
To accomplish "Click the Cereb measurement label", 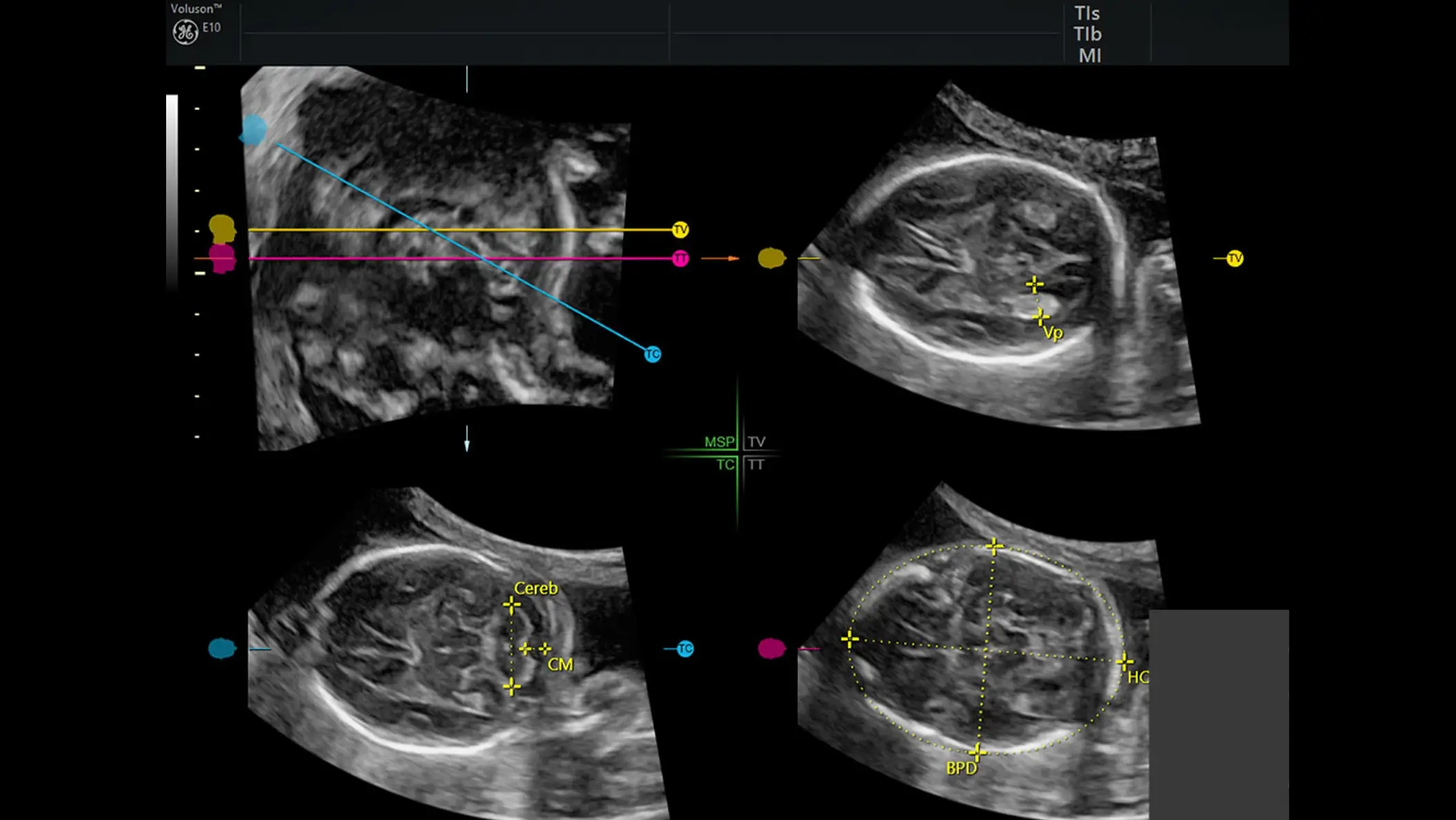I will (536, 588).
